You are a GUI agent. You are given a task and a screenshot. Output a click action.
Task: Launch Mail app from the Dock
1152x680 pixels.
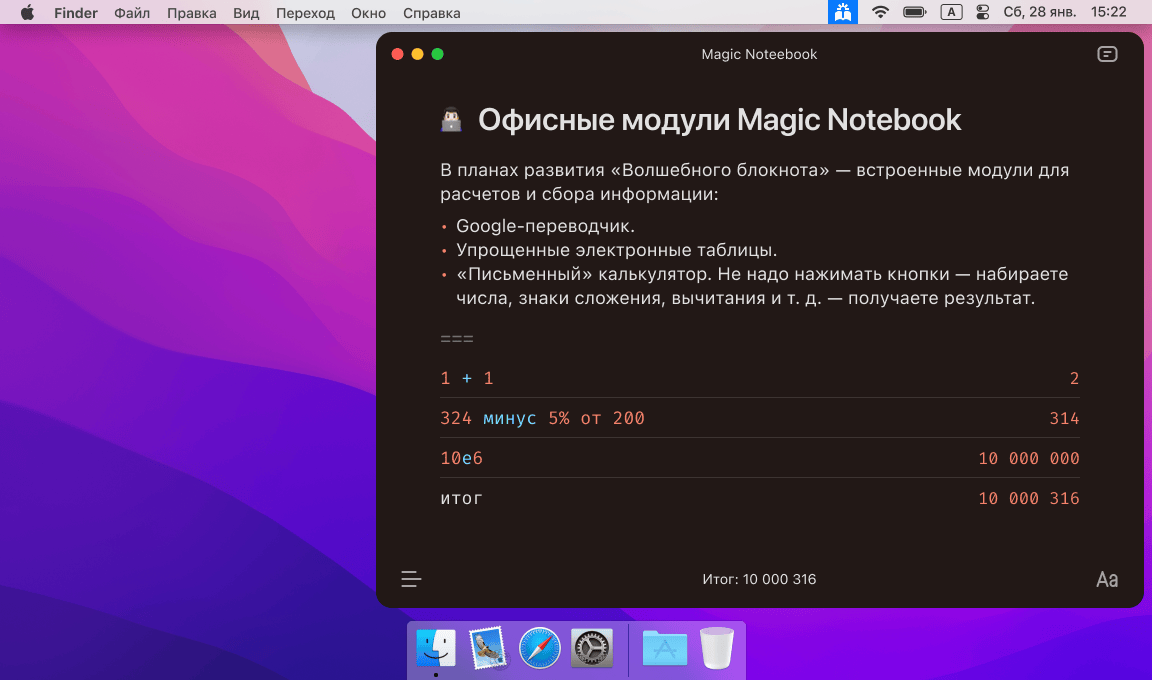[488, 648]
